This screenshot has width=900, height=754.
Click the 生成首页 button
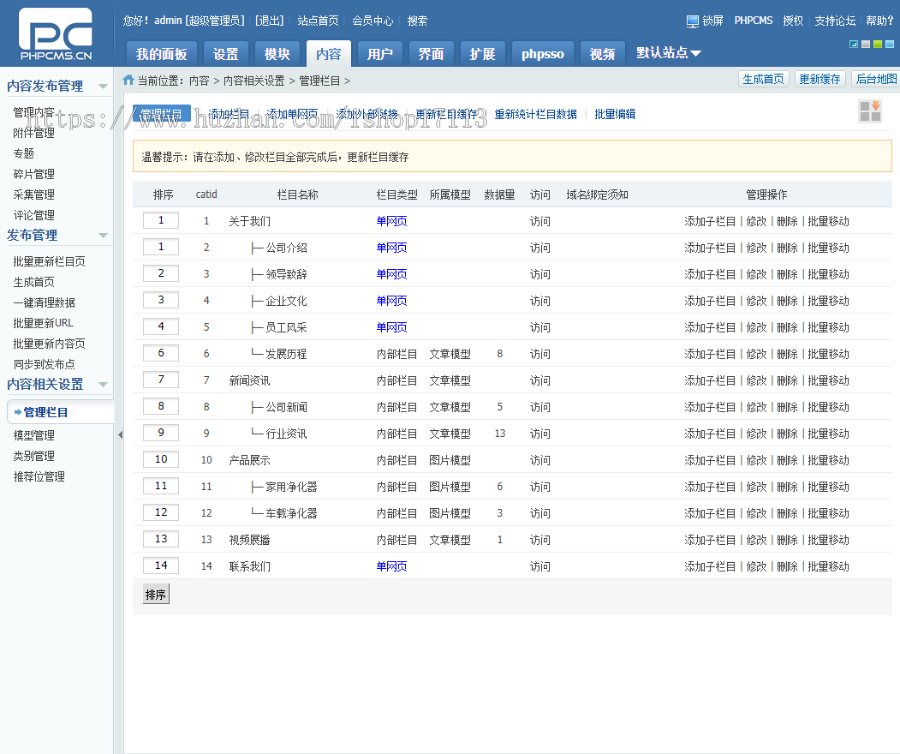(x=764, y=77)
